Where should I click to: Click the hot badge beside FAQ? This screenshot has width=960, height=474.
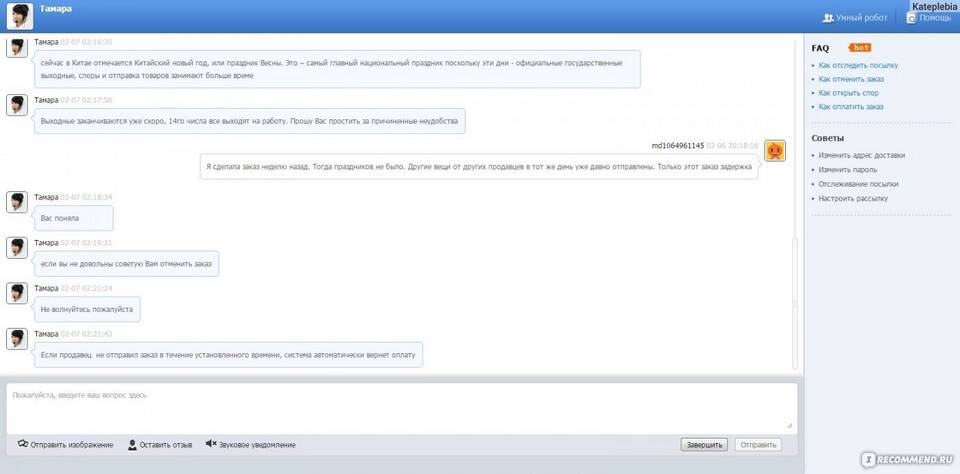pyautogui.click(x=859, y=47)
